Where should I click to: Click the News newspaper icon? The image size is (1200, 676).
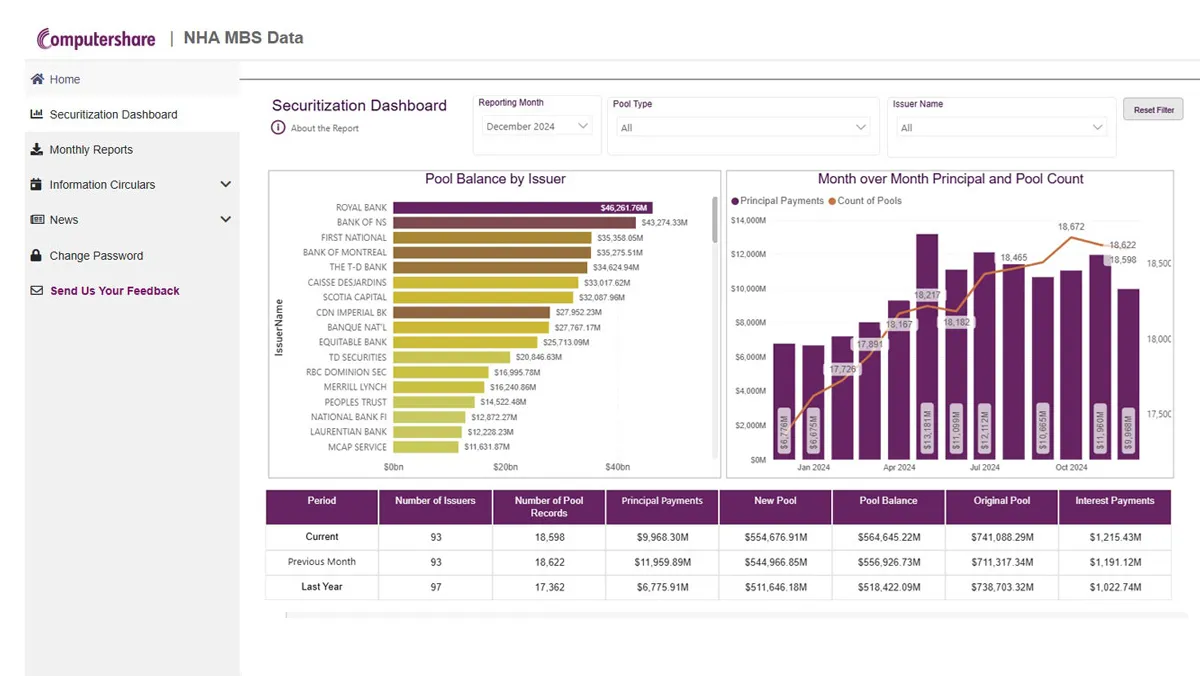pyautogui.click(x=37, y=220)
